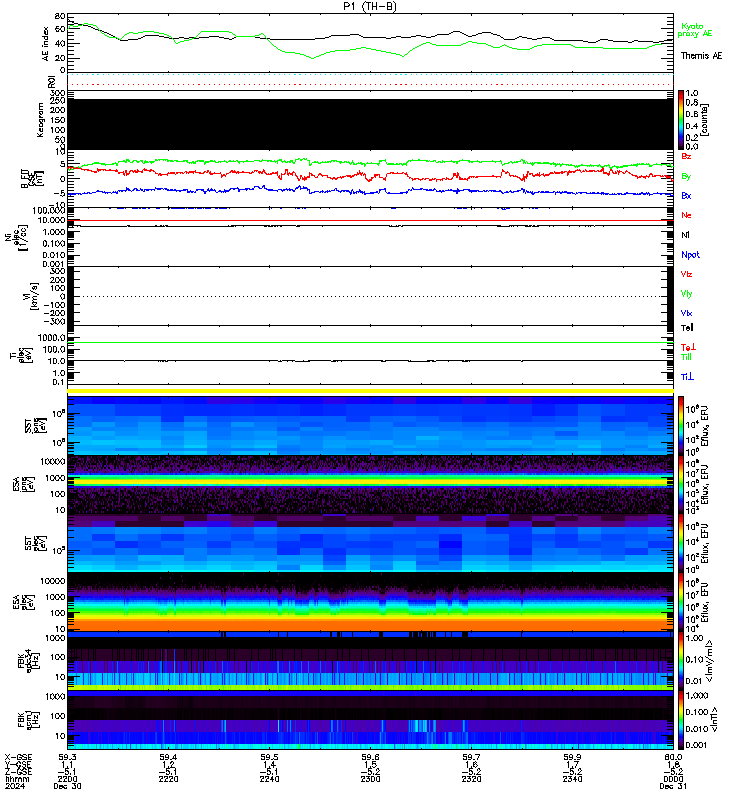The height and width of the screenshot is (800, 750).
Task: Click the green By legend label
Action: pyautogui.click(x=686, y=176)
